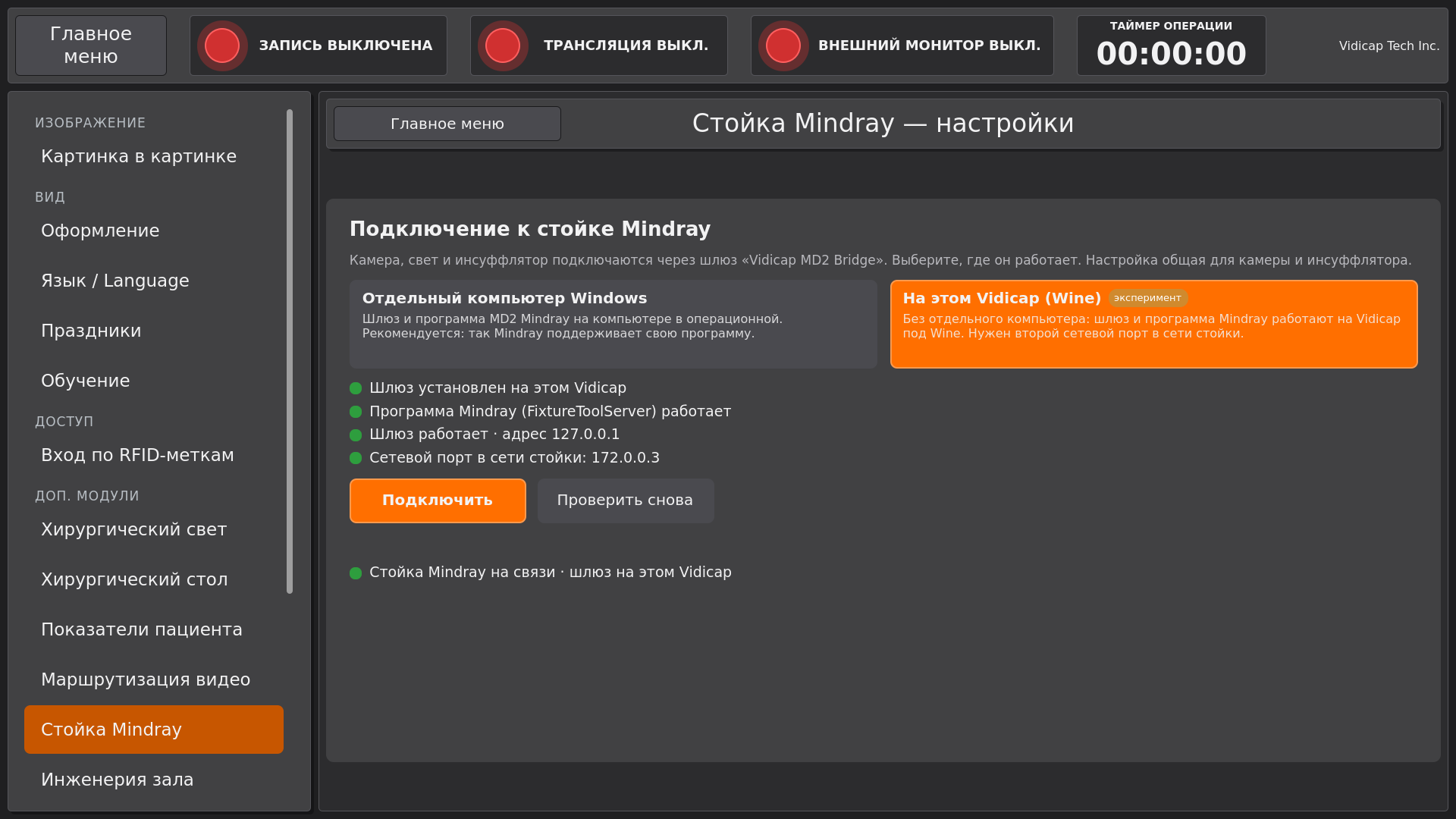This screenshot has height=819, width=1456.
Task: Open "Вход по RFID-меткам" sidebar item
Action: [x=154, y=455]
